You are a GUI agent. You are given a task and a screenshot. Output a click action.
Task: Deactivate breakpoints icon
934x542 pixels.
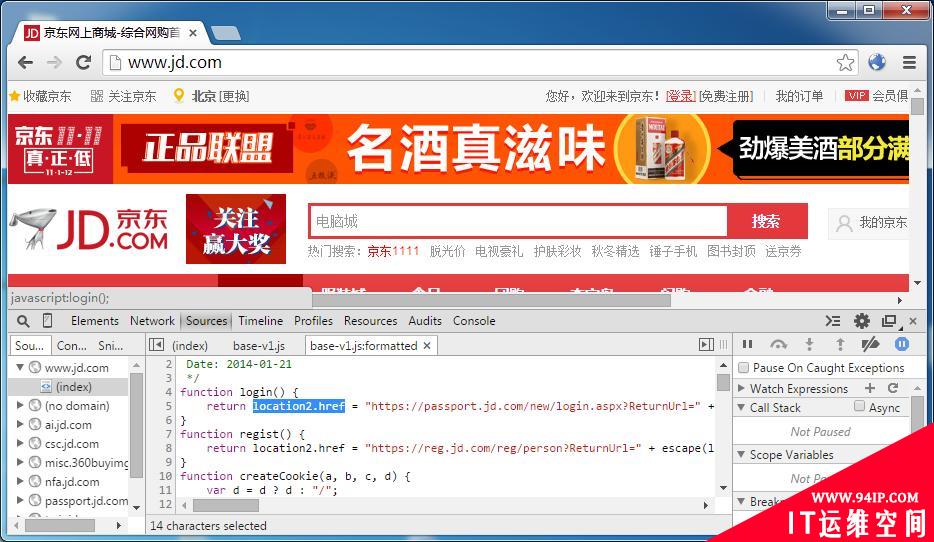click(x=870, y=344)
